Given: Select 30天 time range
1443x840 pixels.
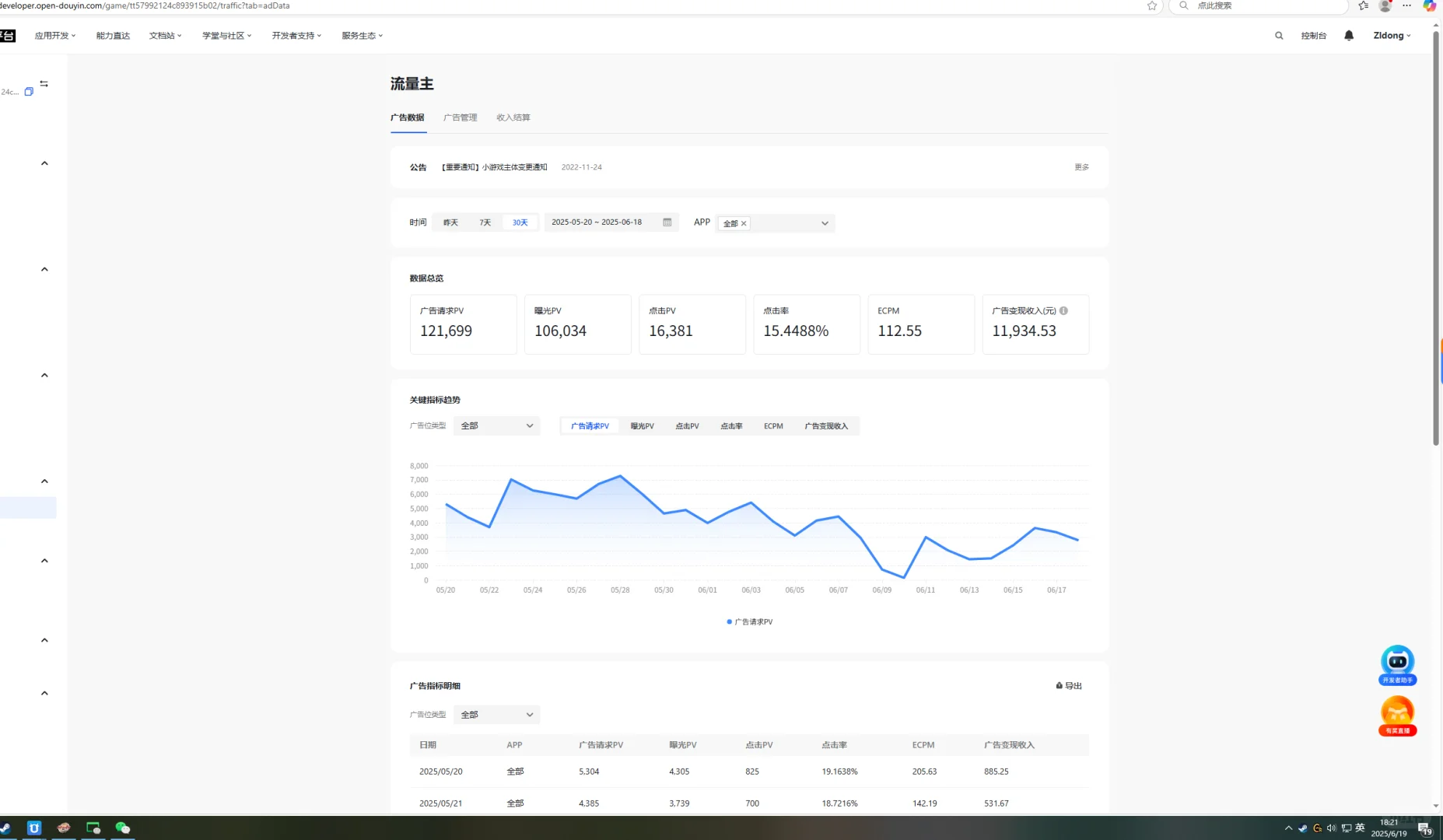Looking at the screenshot, I should click(520, 222).
